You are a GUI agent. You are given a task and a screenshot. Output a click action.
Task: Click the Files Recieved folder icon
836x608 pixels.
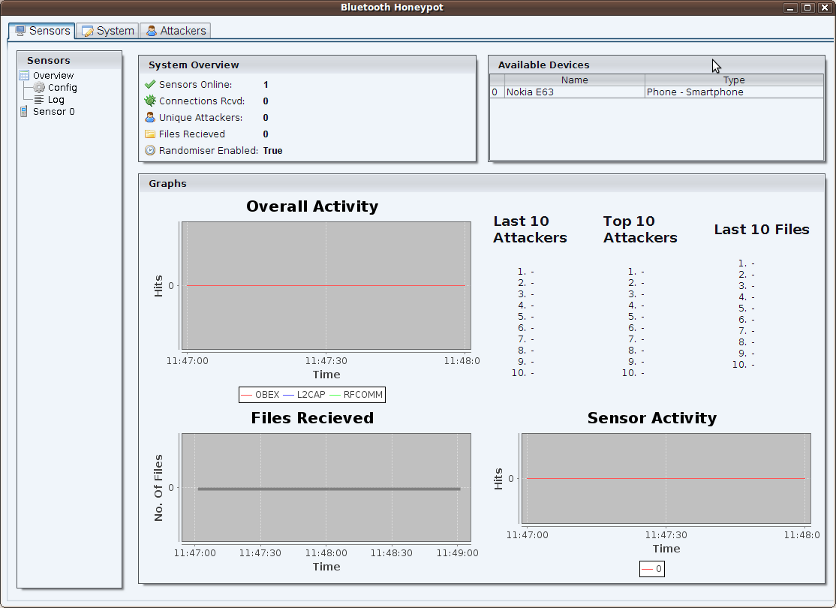150,134
